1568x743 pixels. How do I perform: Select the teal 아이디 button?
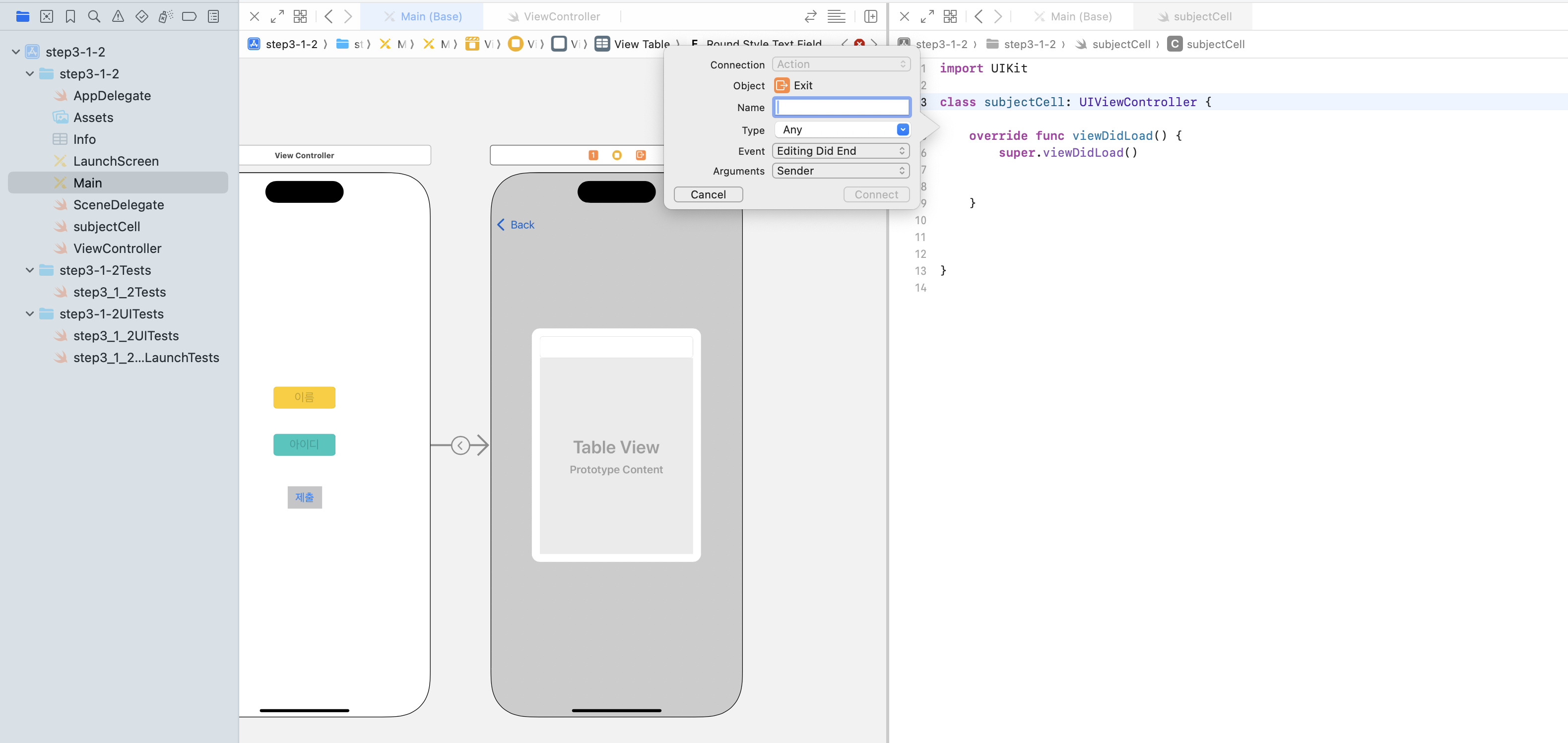(304, 445)
